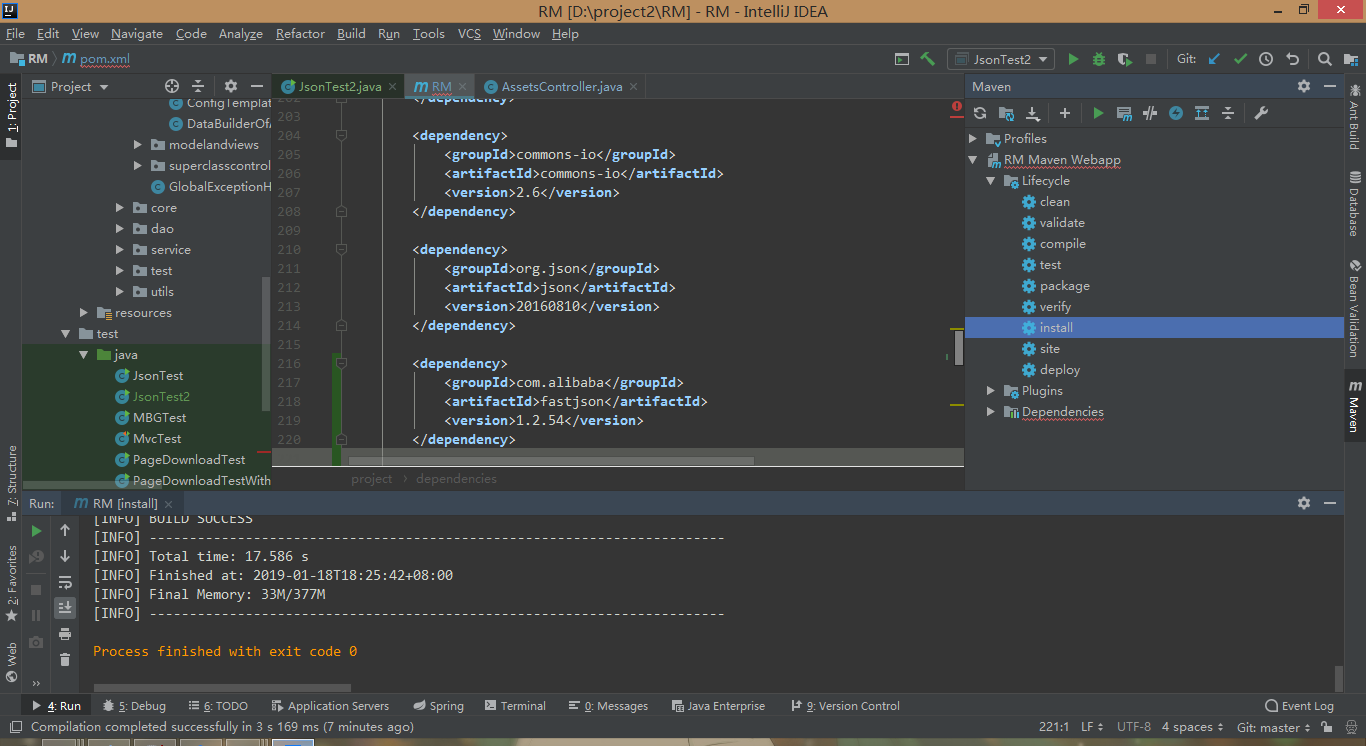Click the Git Revert icon

point(1292,59)
